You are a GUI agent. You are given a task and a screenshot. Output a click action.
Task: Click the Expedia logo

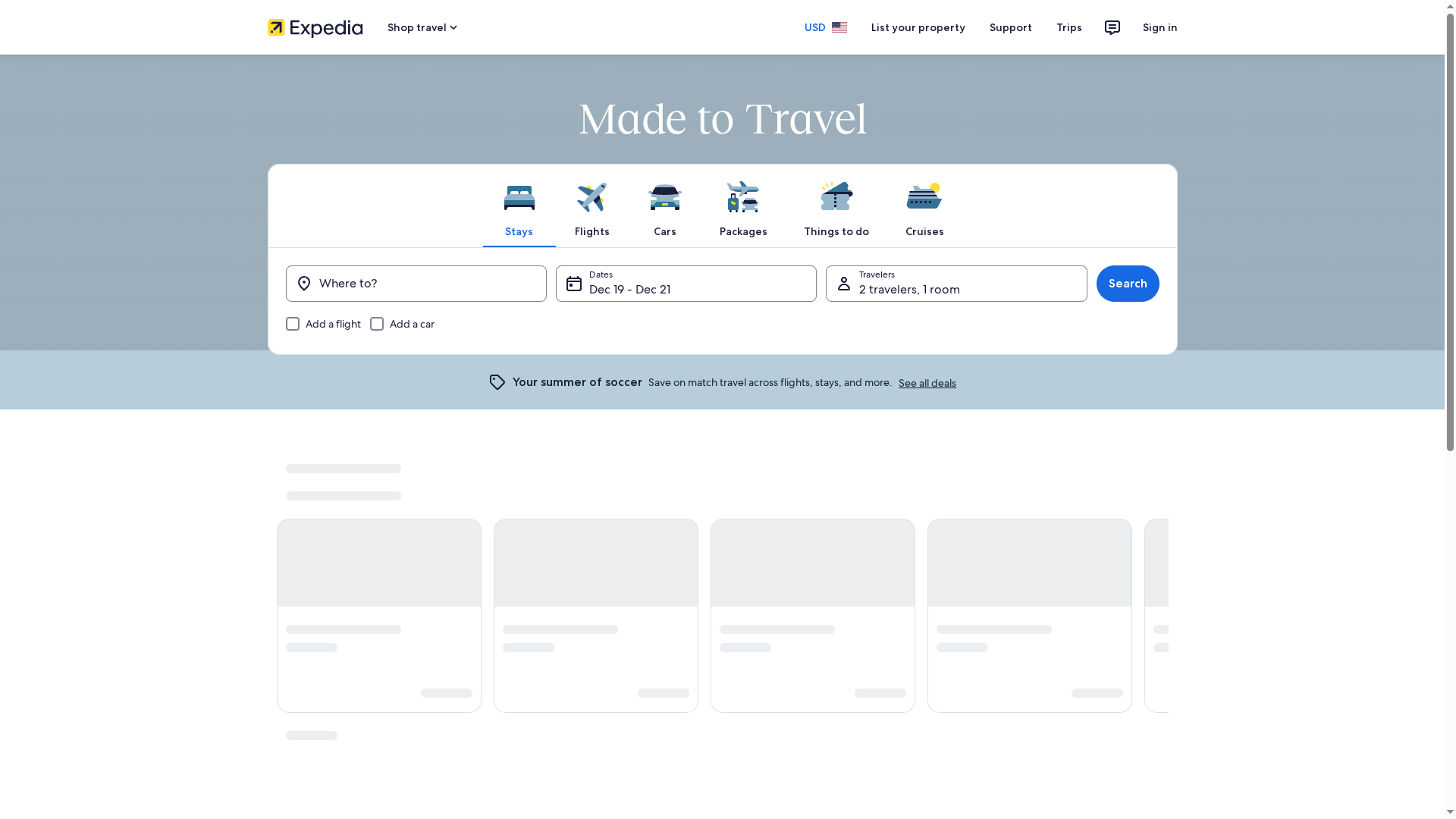[x=314, y=27]
